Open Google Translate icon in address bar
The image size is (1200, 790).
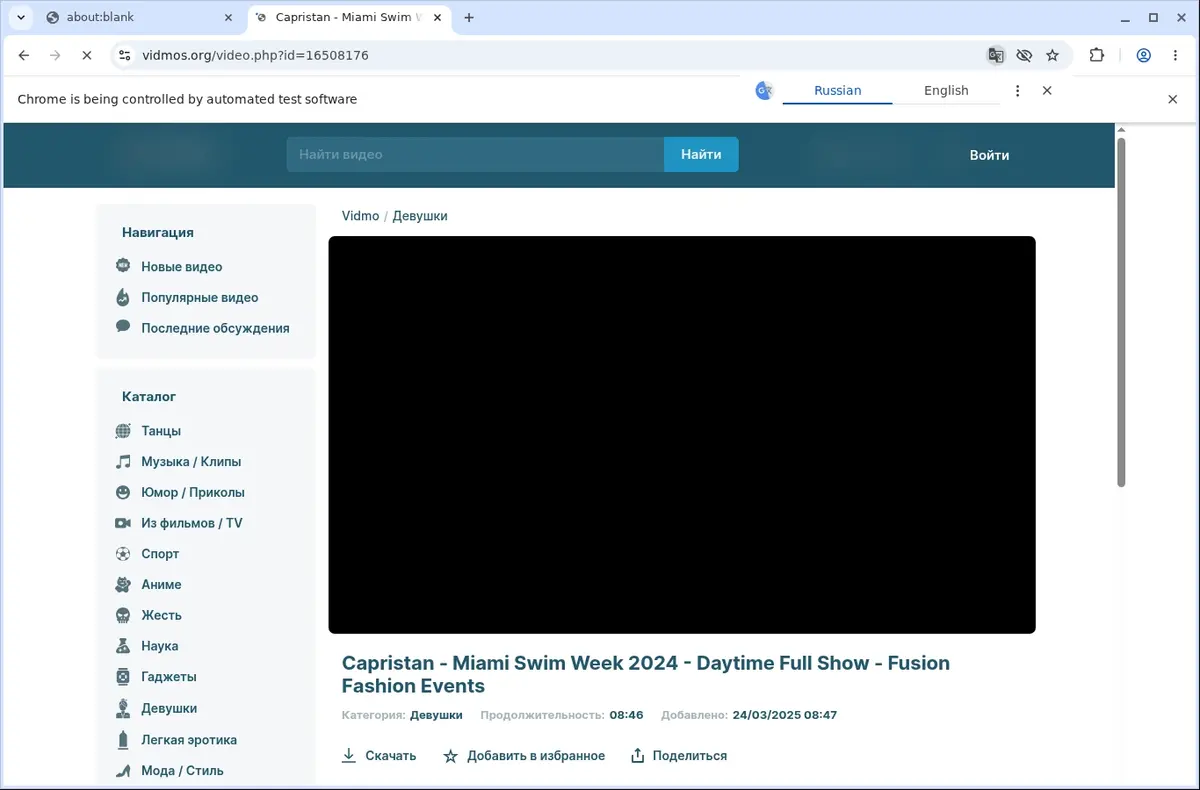point(996,55)
